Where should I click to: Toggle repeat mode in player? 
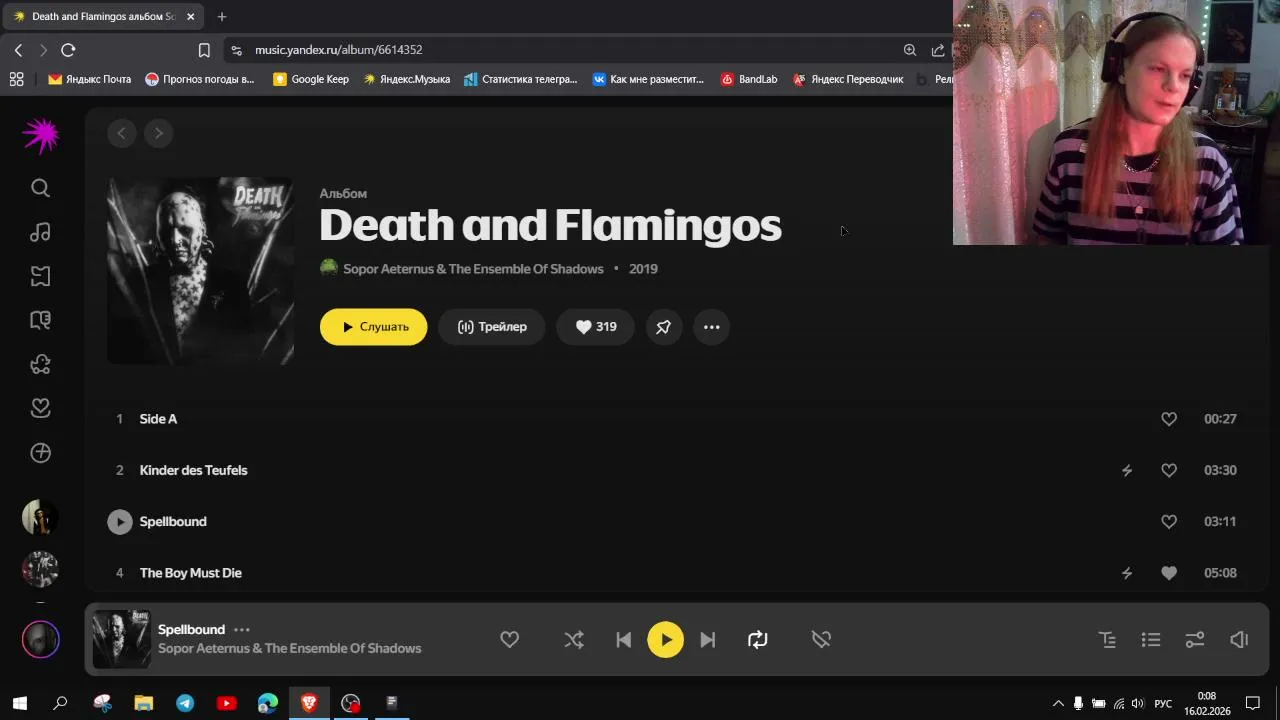coord(757,640)
